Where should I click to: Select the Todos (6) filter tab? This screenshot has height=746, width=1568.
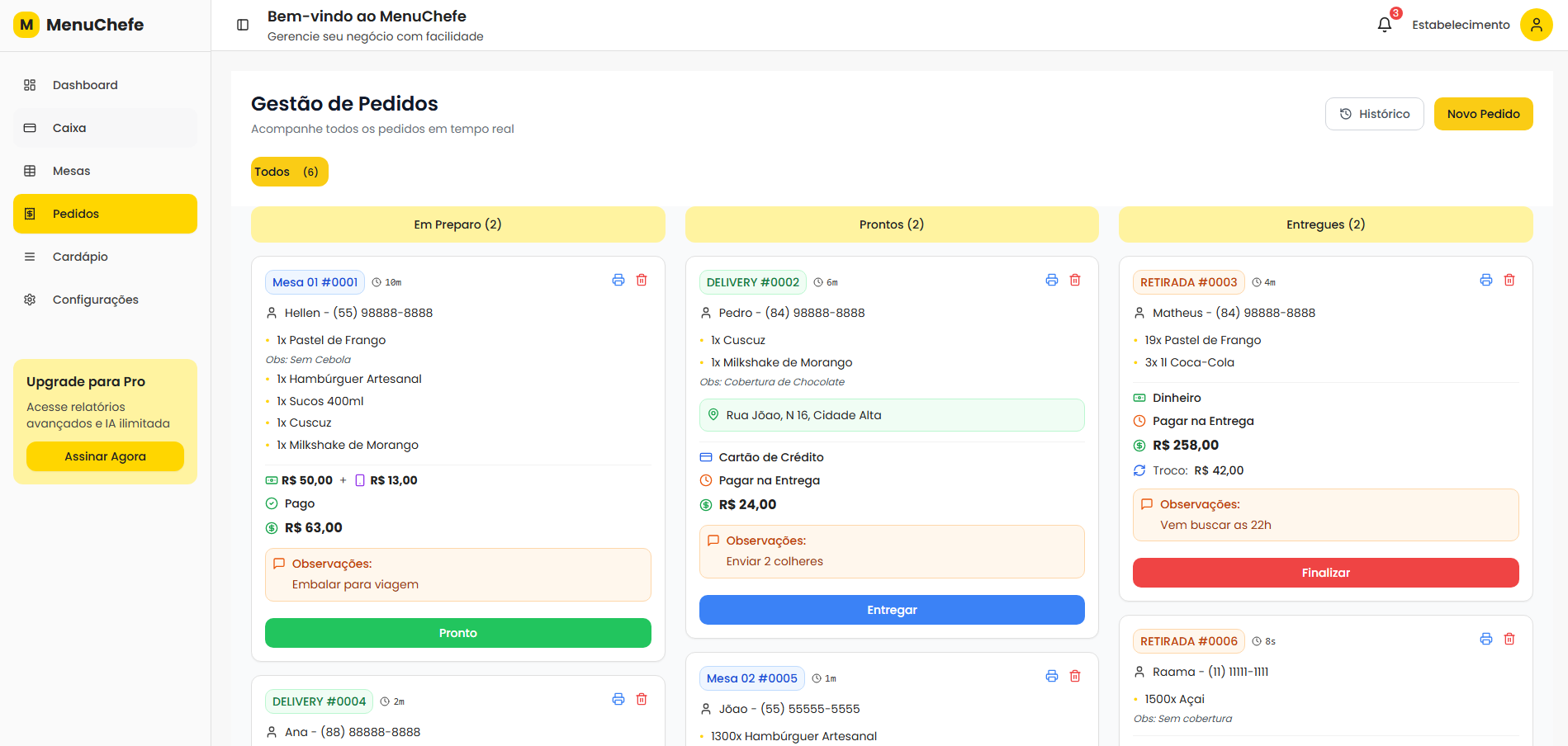click(x=289, y=172)
